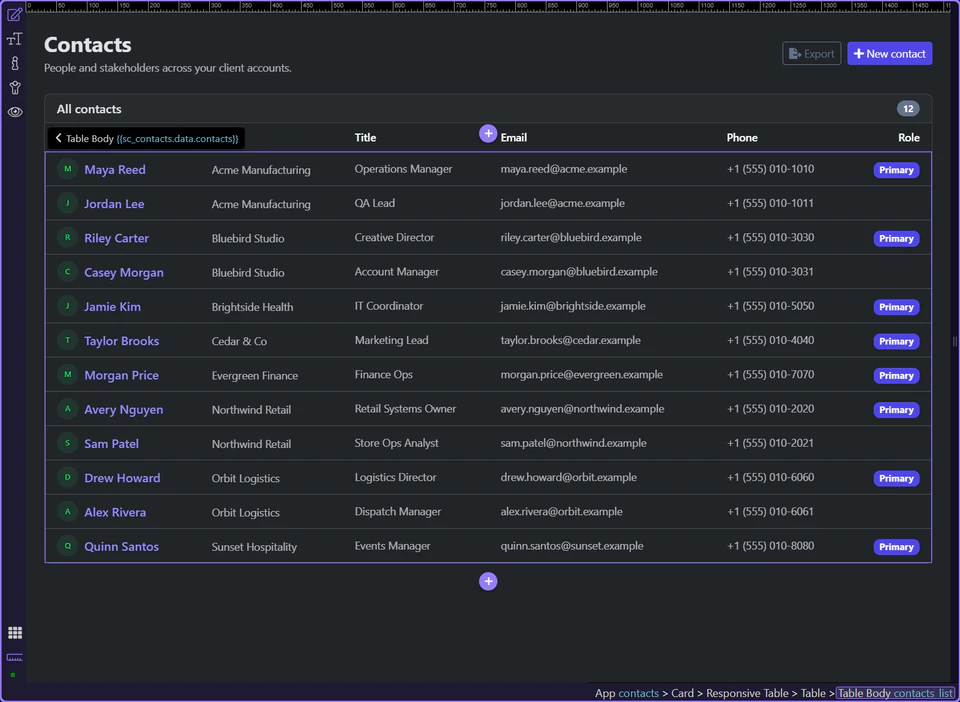Select the 'Table' breadcrumb item
960x702 pixels.
tap(814, 693)
